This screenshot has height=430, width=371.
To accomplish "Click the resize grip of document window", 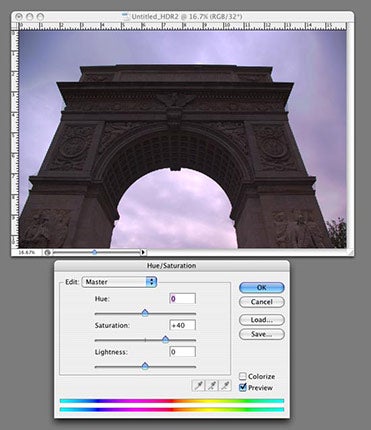I will [350, 252].
